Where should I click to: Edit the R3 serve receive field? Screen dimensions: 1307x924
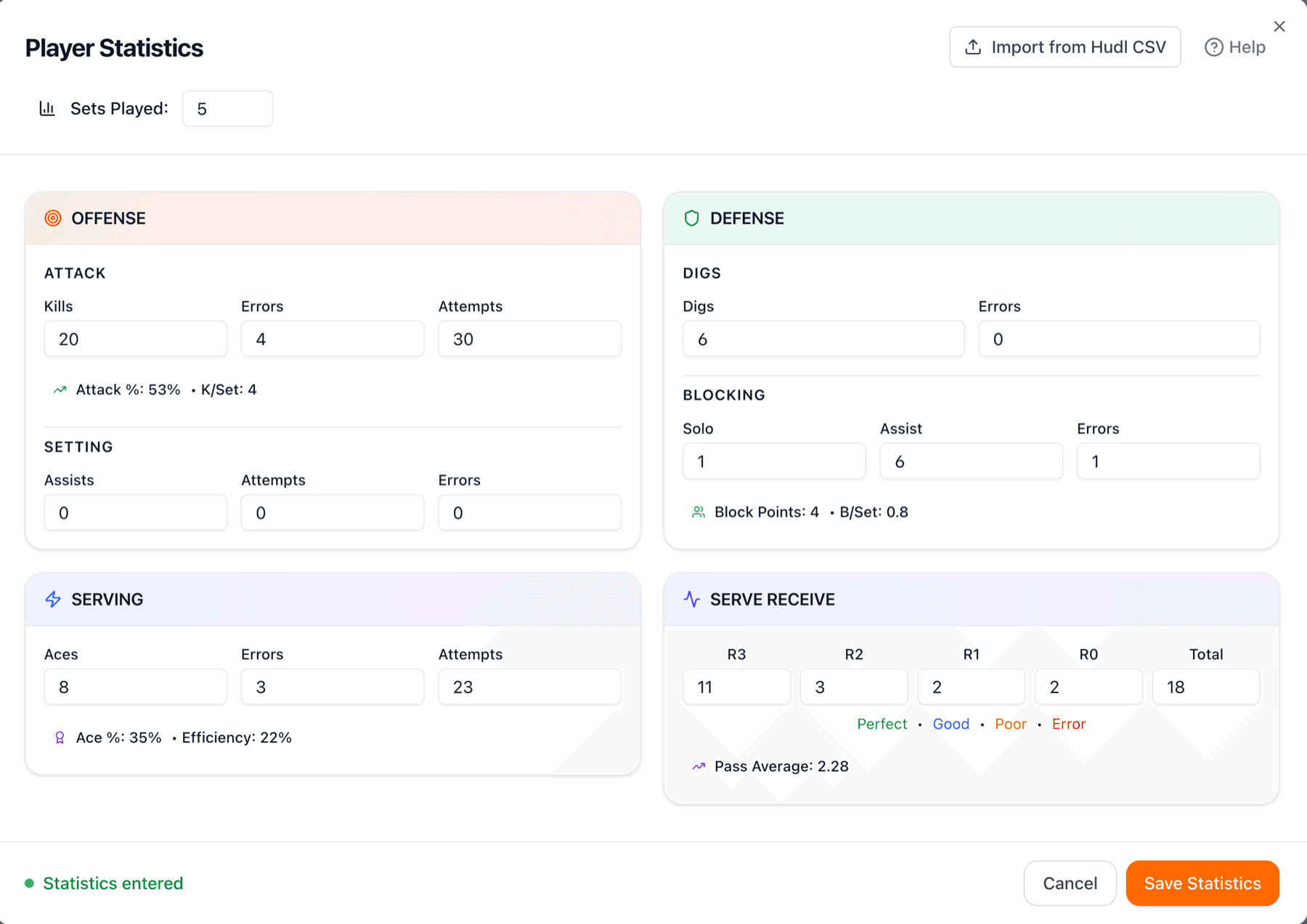[736, 687]
